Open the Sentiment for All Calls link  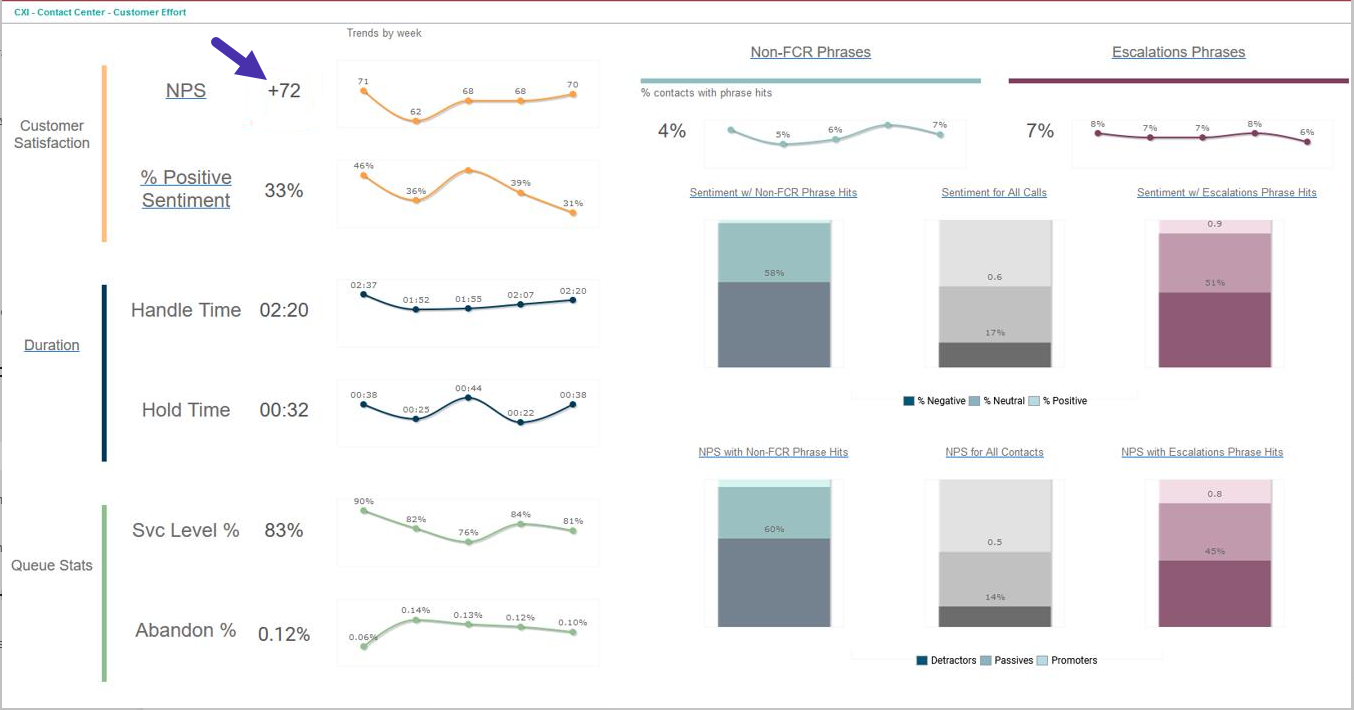[x=994, y=192]
